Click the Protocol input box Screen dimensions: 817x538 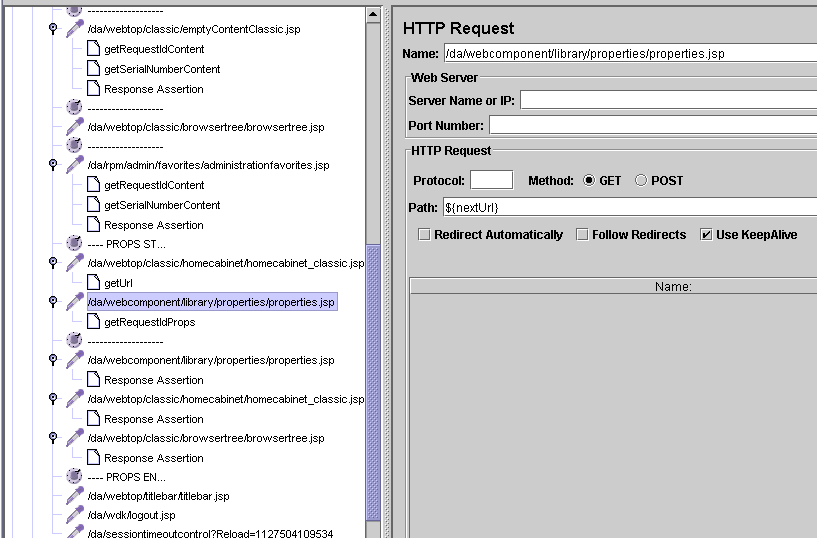pos(491,180)
